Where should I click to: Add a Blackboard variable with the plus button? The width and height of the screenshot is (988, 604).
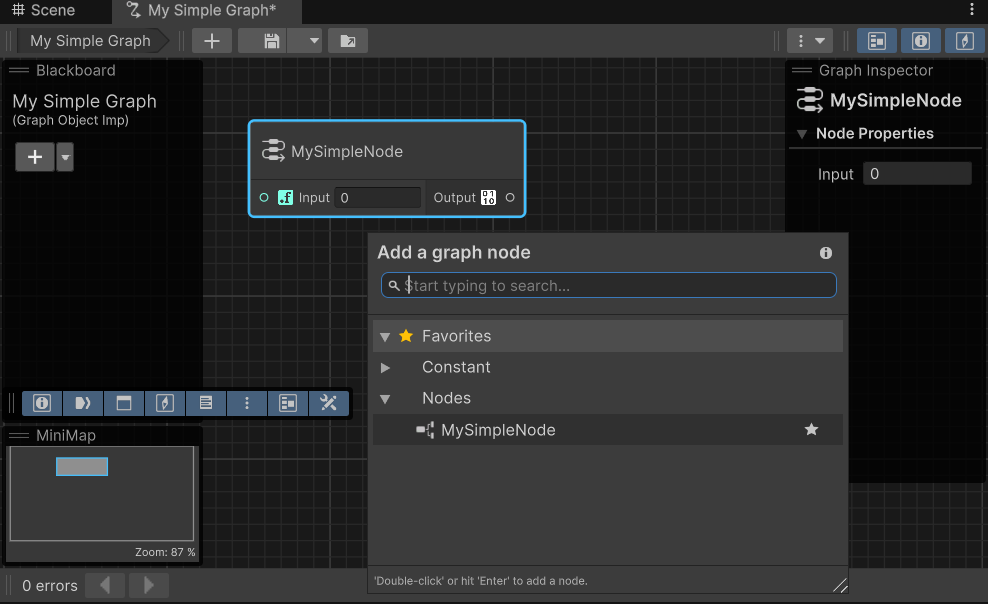[x=34, y=157]
